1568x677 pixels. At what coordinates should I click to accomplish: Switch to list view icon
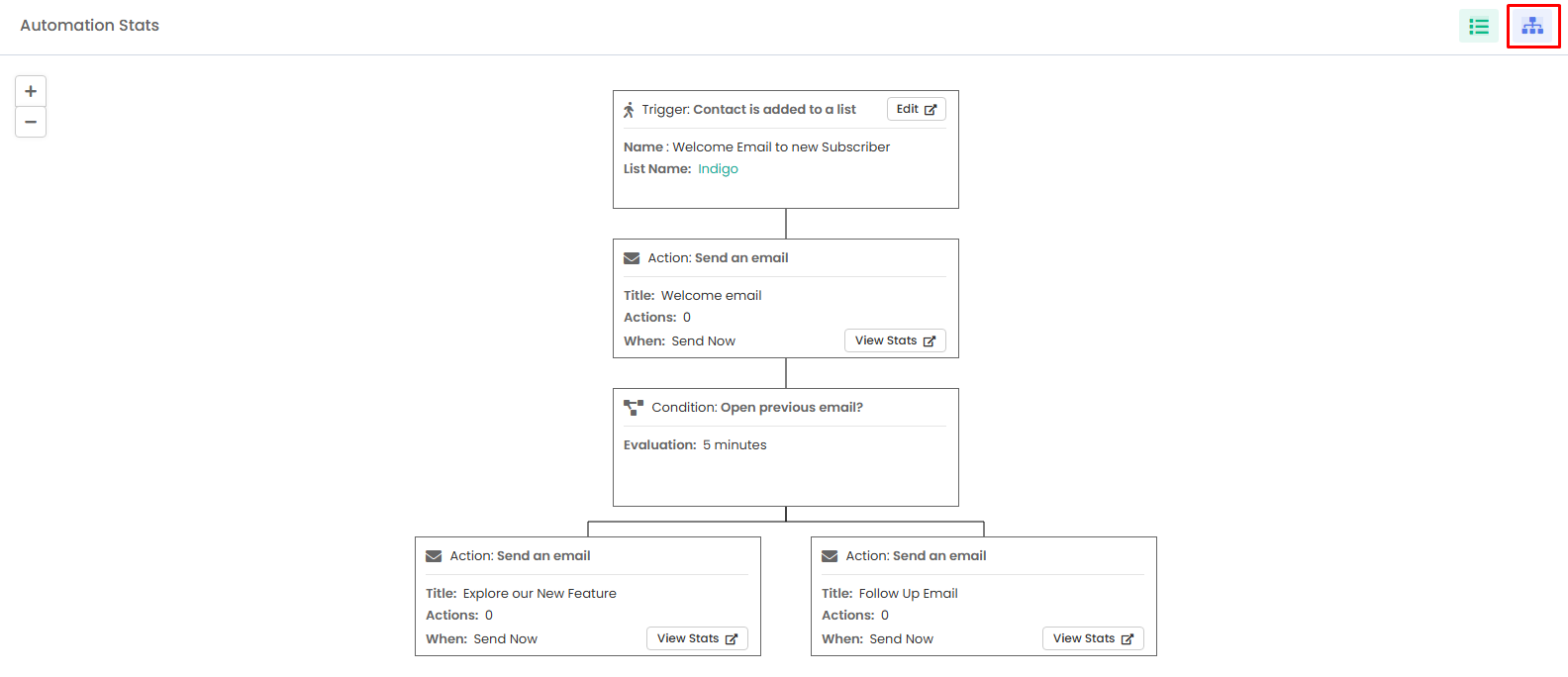tap(1479, 26)
